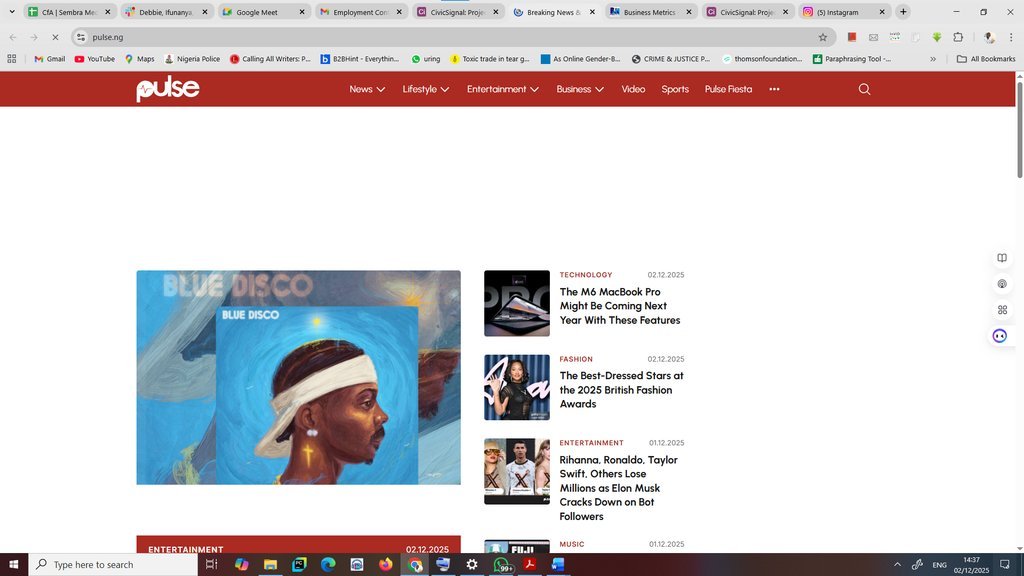This screenshot has width=1024, height=576.
Task: Open the Paraphrasing Tool bookmark
Action: (x=852, y=59)
